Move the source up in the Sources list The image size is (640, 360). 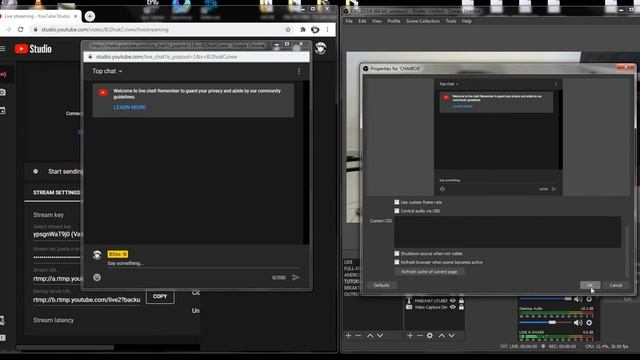(x=442, y=336)
